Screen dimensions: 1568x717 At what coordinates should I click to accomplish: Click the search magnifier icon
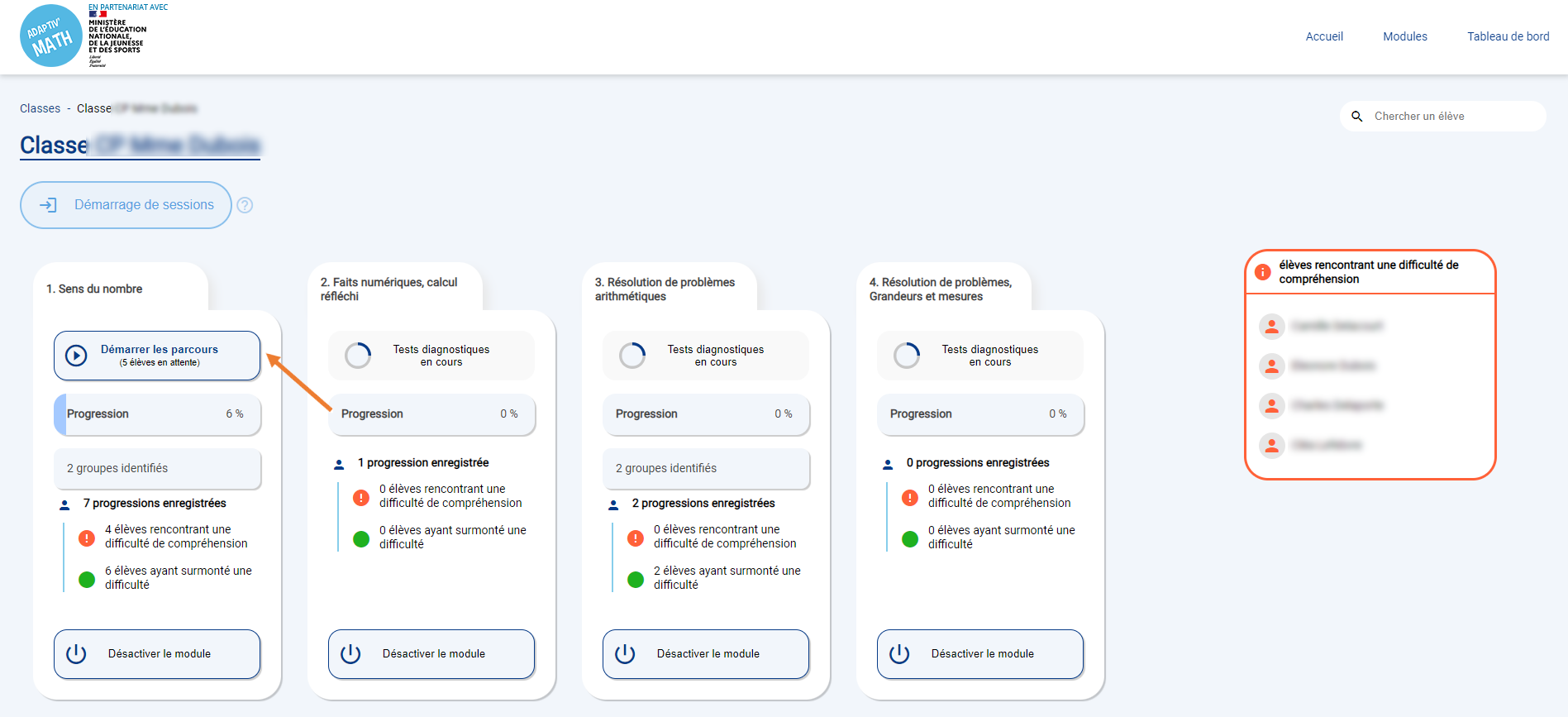click(x=1356, y=117)
